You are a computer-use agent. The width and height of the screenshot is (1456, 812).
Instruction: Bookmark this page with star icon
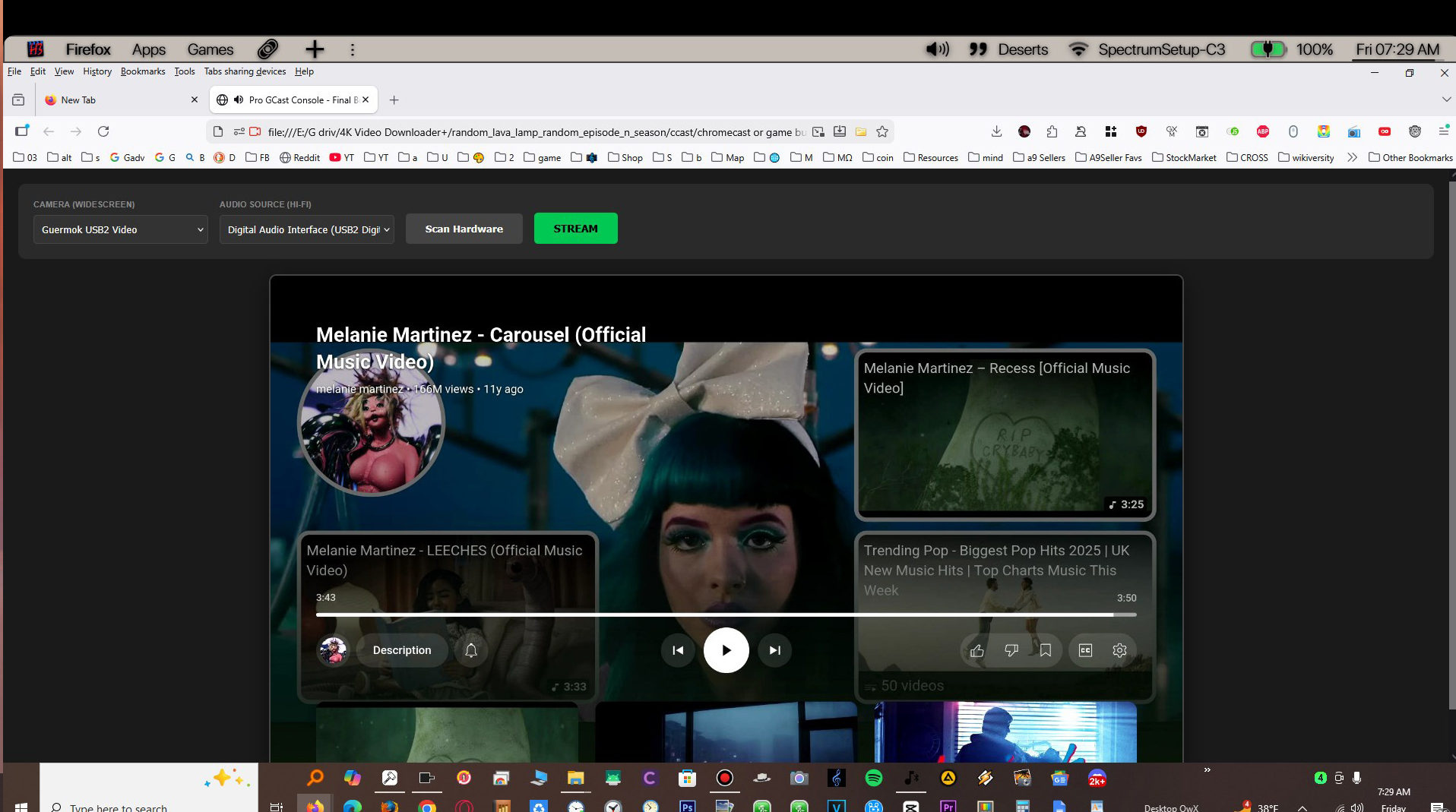pos(882,131)
